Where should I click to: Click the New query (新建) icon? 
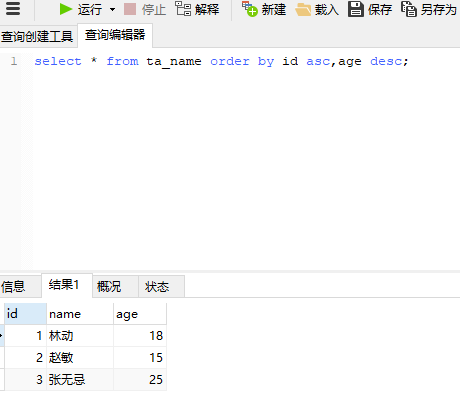point(250,9)
